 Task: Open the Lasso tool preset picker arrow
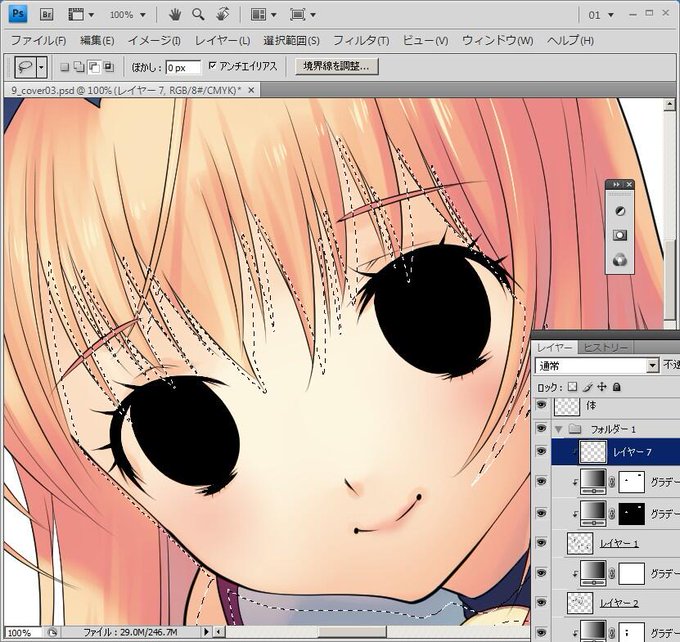[x=41, y=67]
